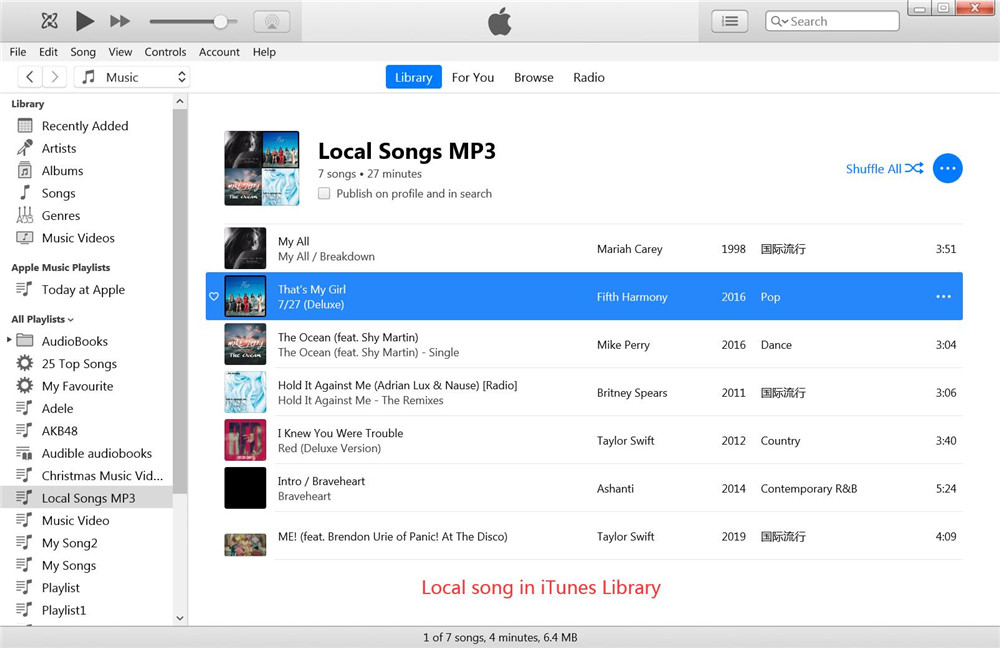The height and width of the screenshot is (648, 1000).
Task: Open the My Favourite smart playlist
Action: pos(77,386)
